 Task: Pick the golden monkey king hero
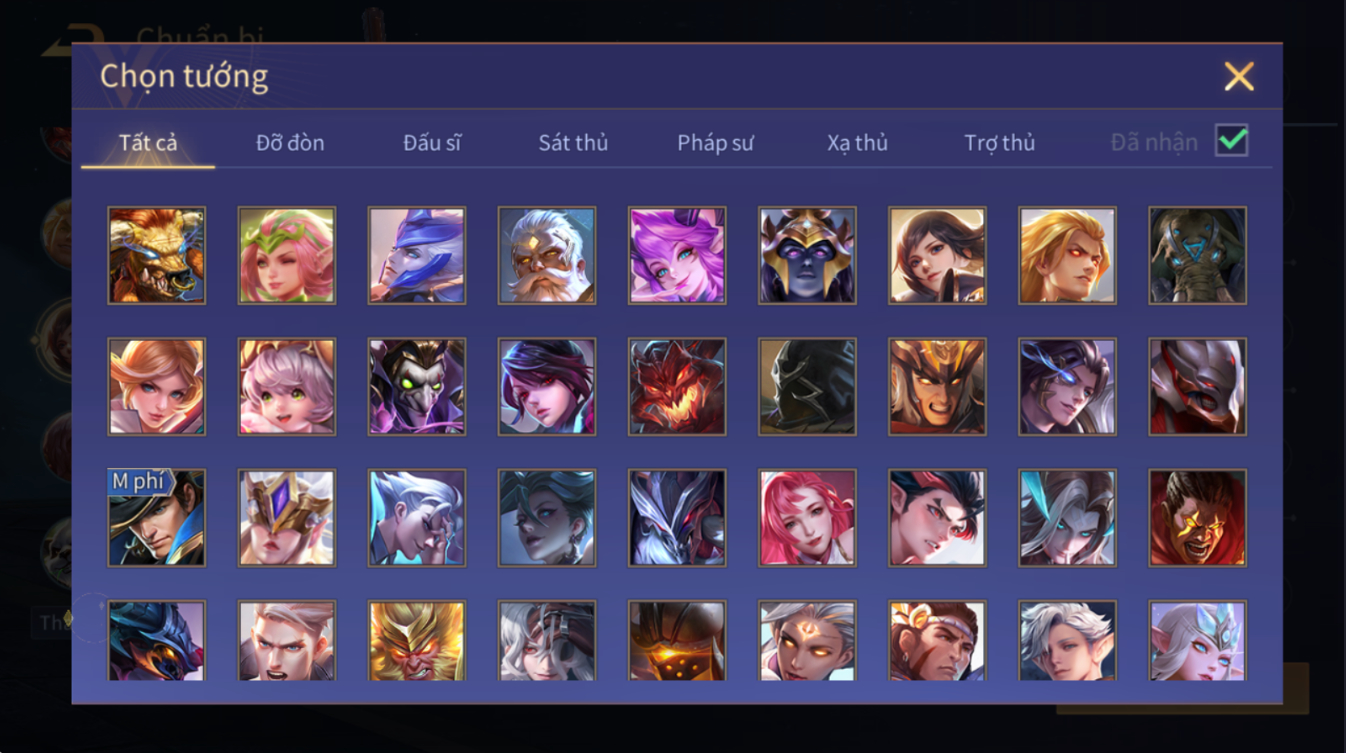coord(417,641)
